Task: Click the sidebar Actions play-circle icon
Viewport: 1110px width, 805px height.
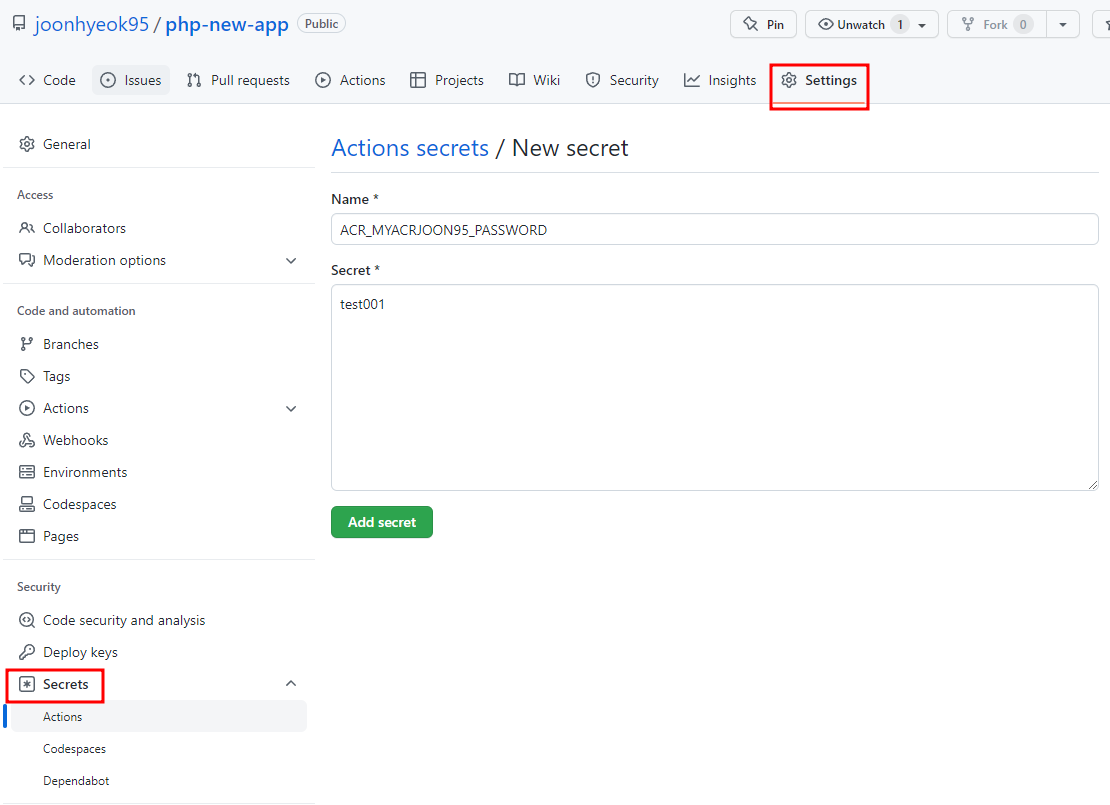Action: tap(27, 408)
